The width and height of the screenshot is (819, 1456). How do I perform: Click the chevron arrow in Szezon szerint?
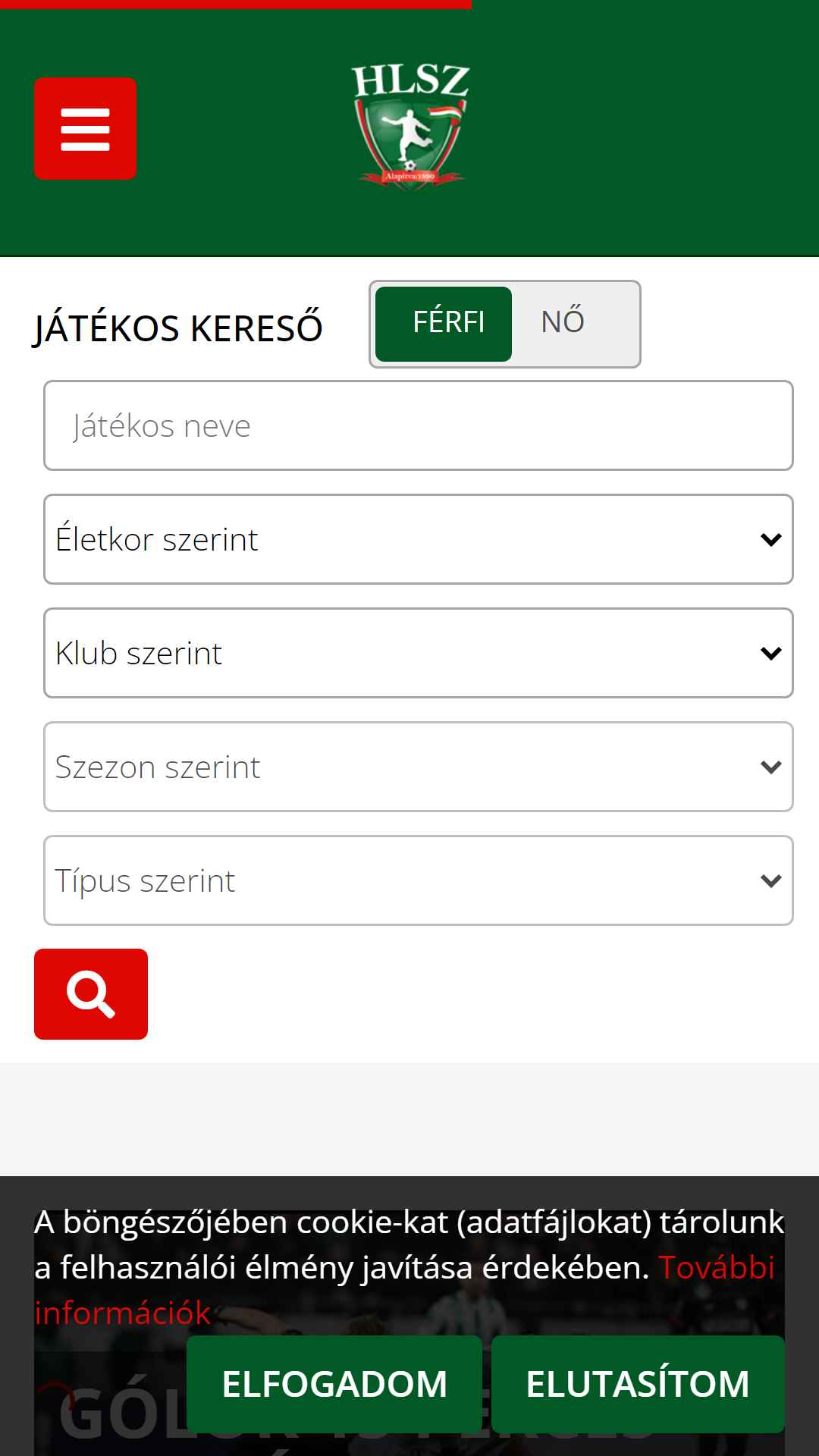[x=770, y=767]
